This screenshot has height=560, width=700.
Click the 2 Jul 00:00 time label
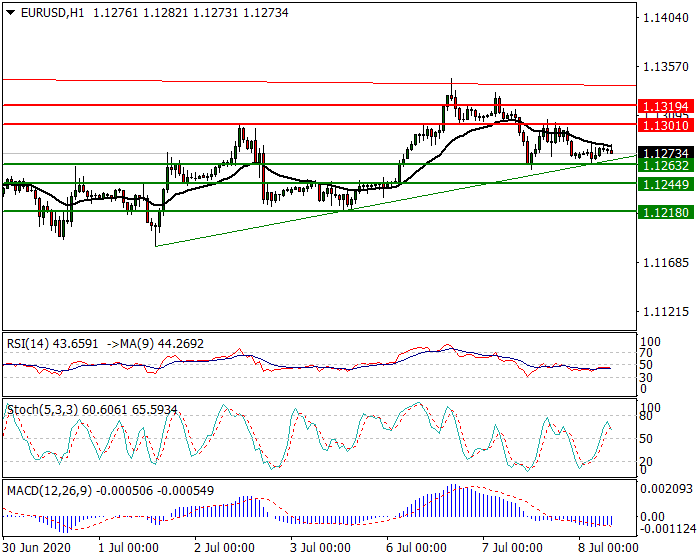coord(225,548)
